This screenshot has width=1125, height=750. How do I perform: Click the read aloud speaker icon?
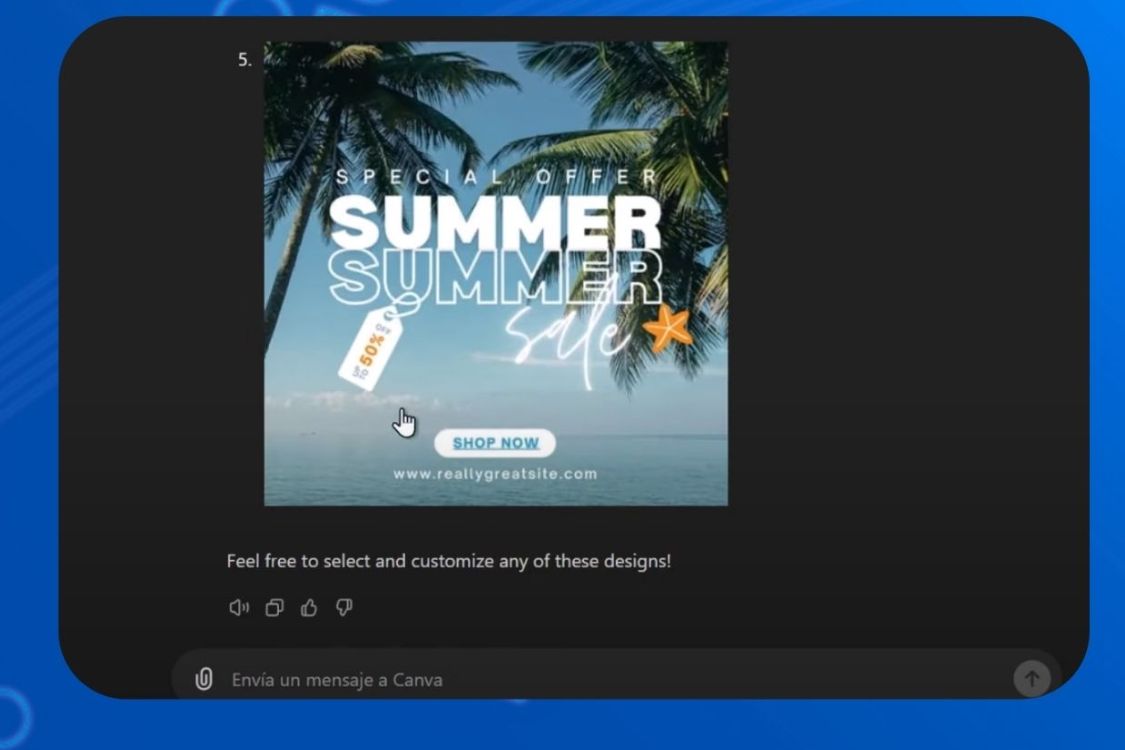[239, 608]
